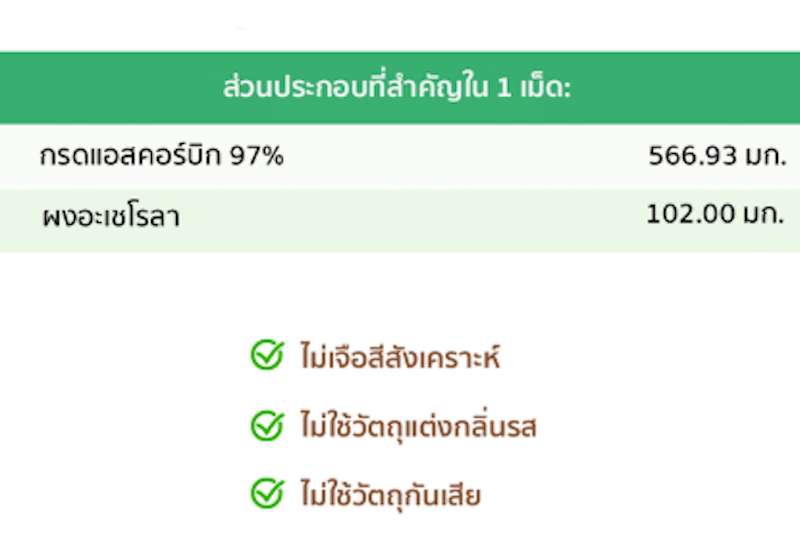Click the header title ส่วนประกอบที่สำคัญใน 1 เม็ด
The width and height of the screenshot is (800, 557).
pyautogui.click(x=396, y=87)
